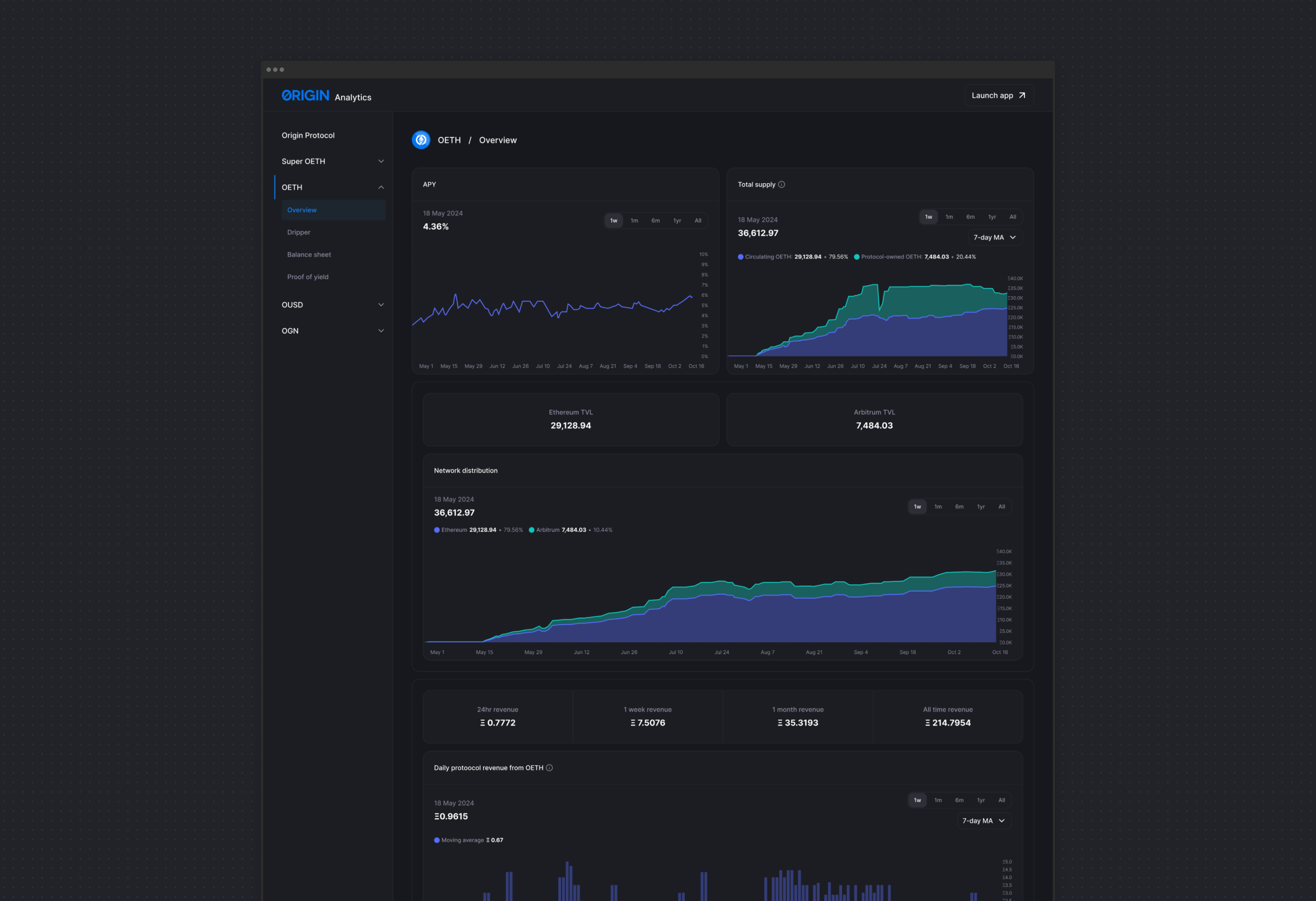Image resolution: width=1316 pixels, height=901 pixels.
Task: Select 1m range in Network distribution chart
Action: [x=938, y=507]
